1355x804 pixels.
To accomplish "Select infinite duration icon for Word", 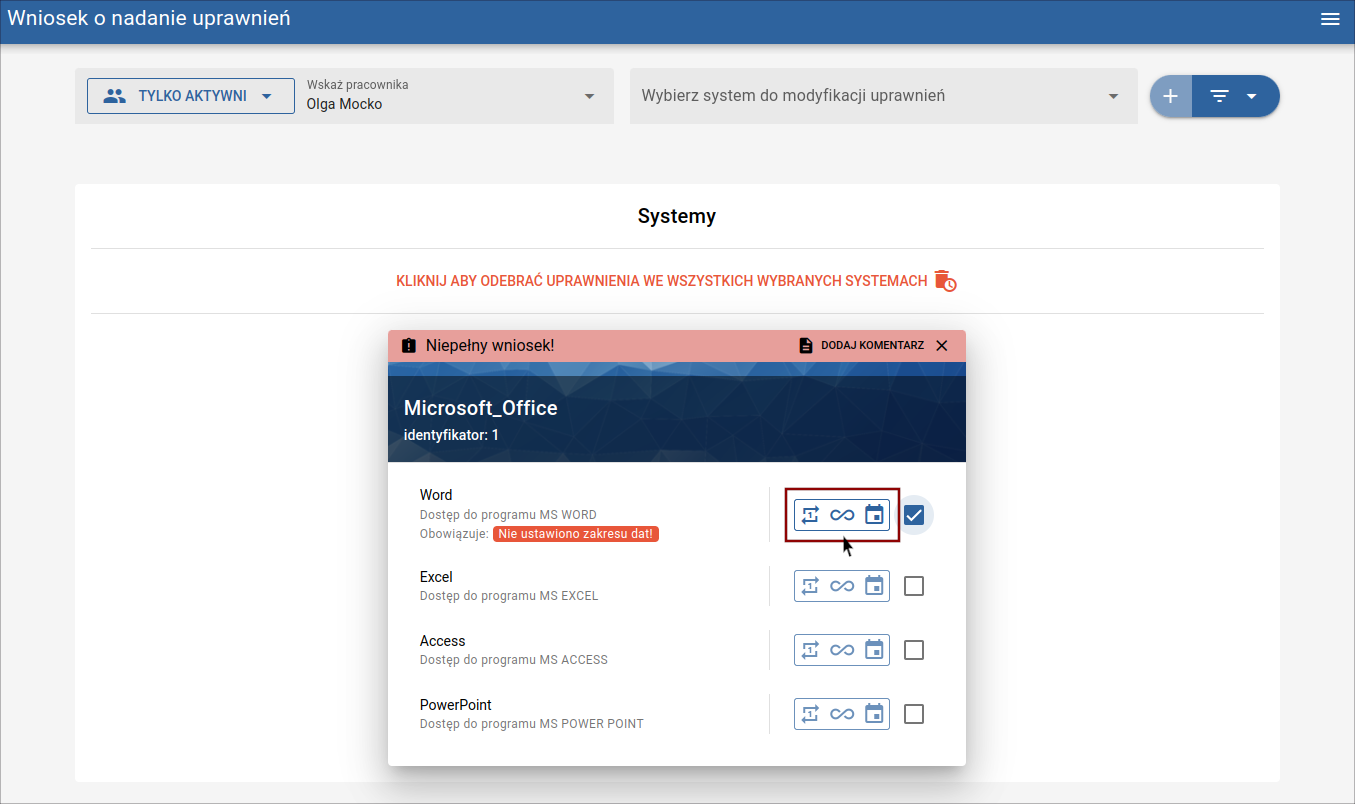I will coord(842,515).
